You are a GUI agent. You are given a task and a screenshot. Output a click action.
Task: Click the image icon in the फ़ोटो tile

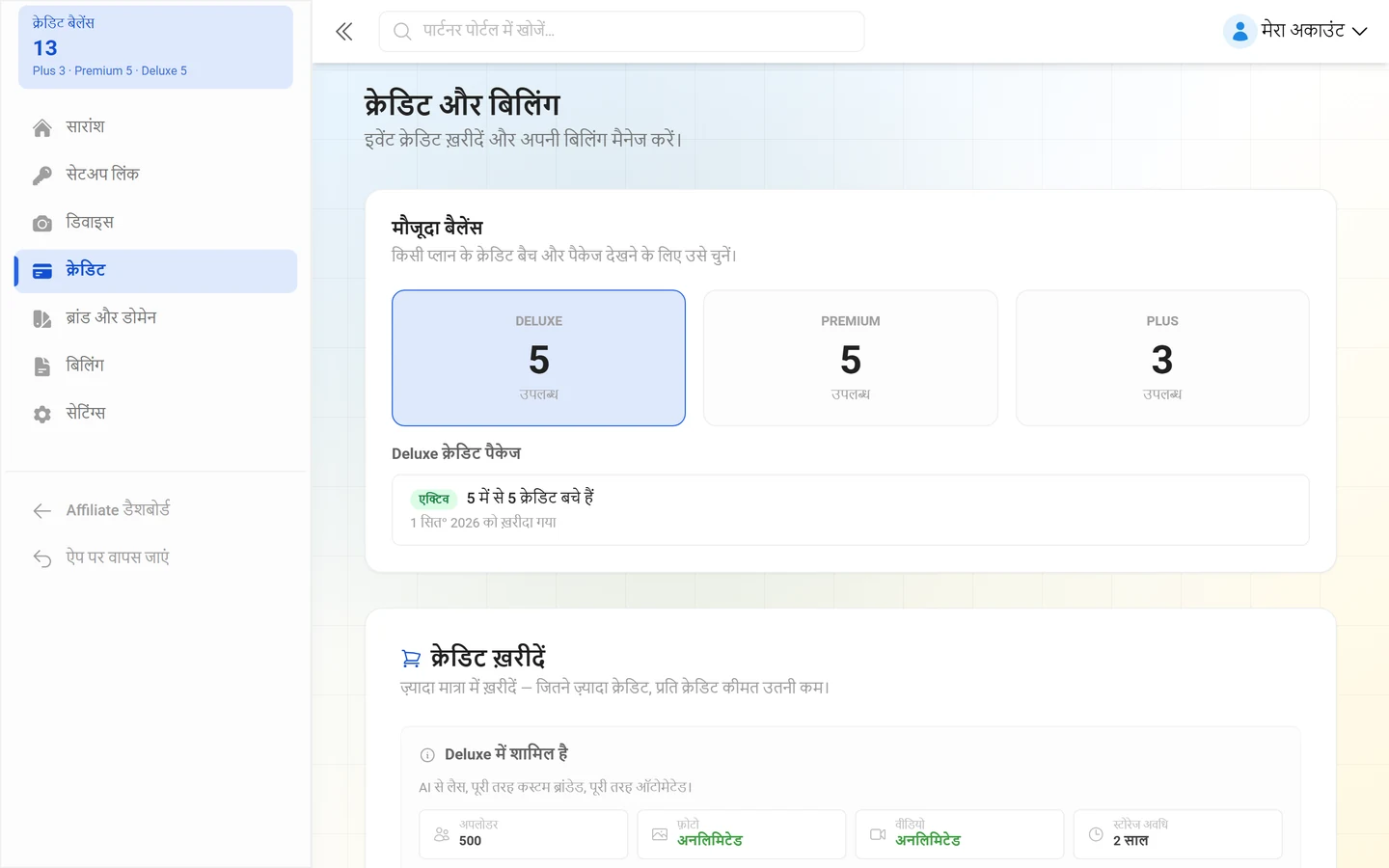coord(660,834)
